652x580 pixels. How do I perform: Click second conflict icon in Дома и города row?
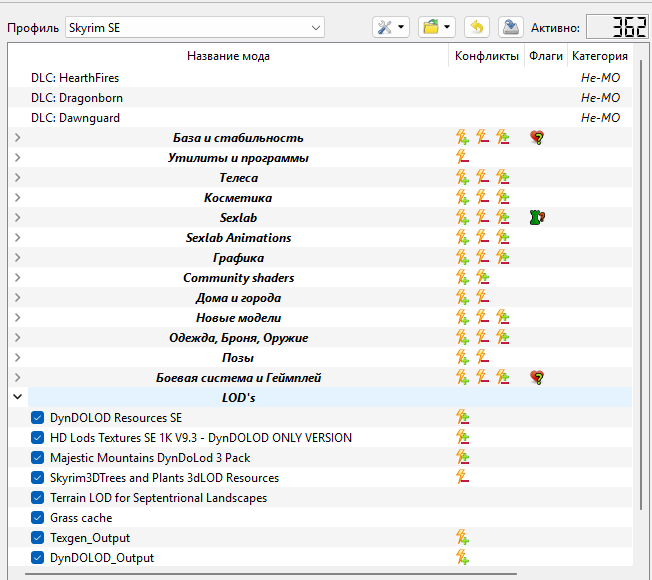pos(482,298)
